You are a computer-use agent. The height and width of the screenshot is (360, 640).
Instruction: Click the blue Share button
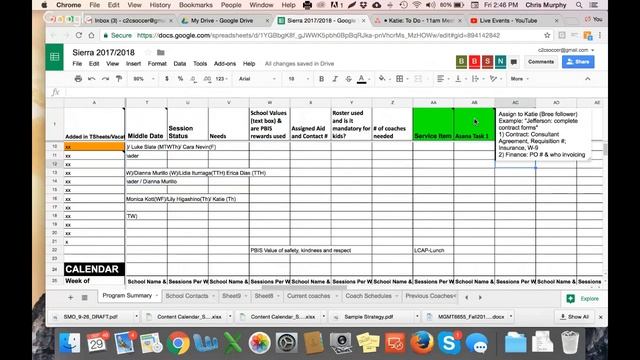coord(578,62)
